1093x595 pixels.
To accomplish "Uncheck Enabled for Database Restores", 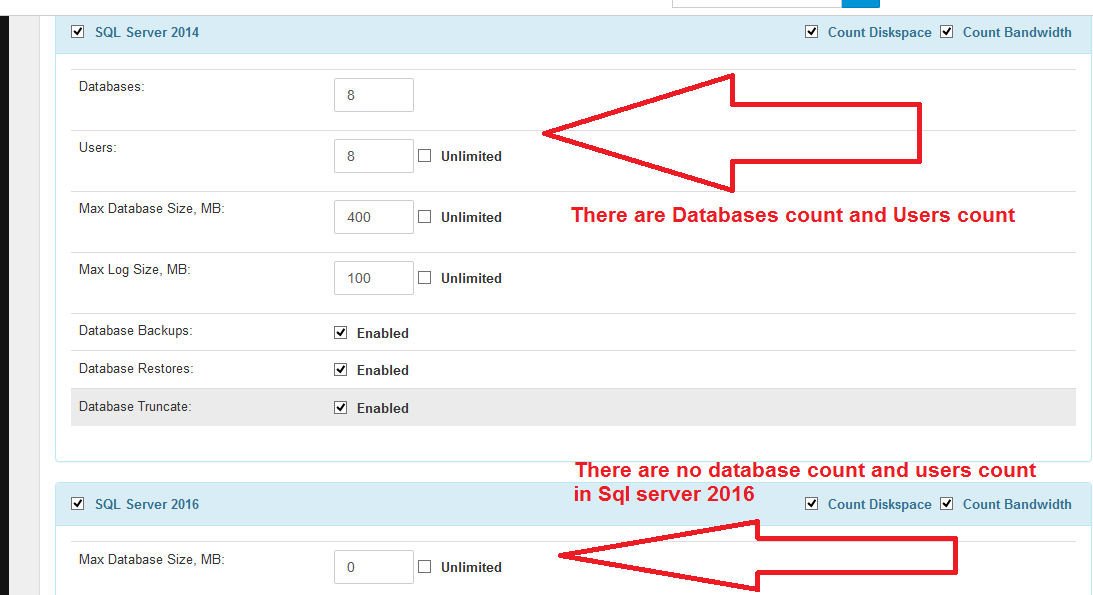I will (x=340, y=370).
